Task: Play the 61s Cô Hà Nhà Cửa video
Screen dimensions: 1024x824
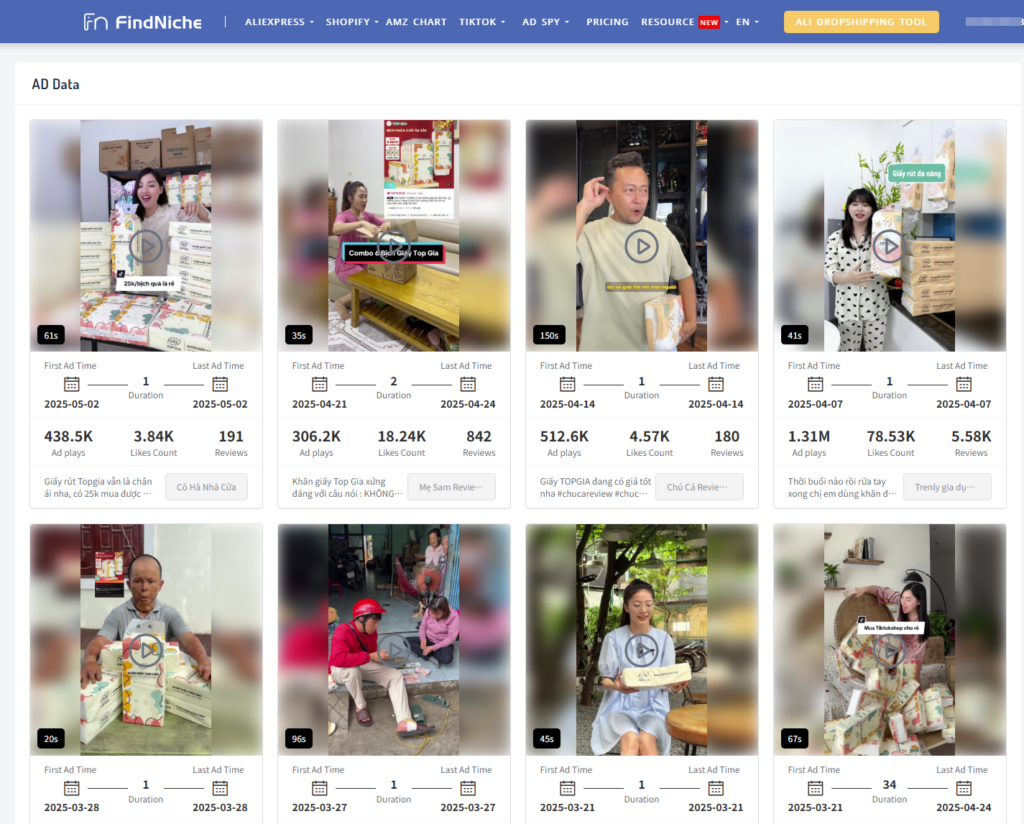Action: click(146, 246)
